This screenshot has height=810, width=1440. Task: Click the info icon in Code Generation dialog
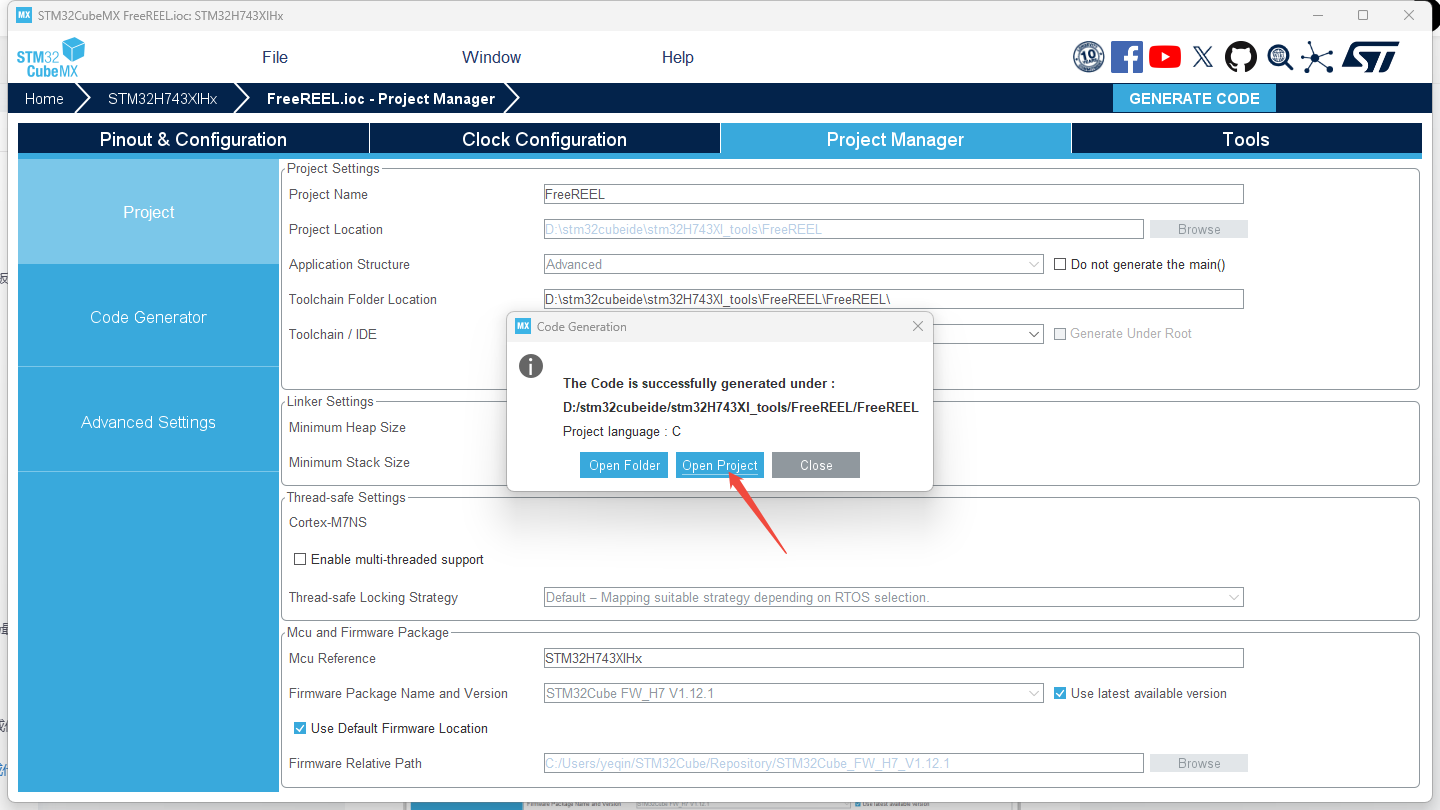click(531, 366)
